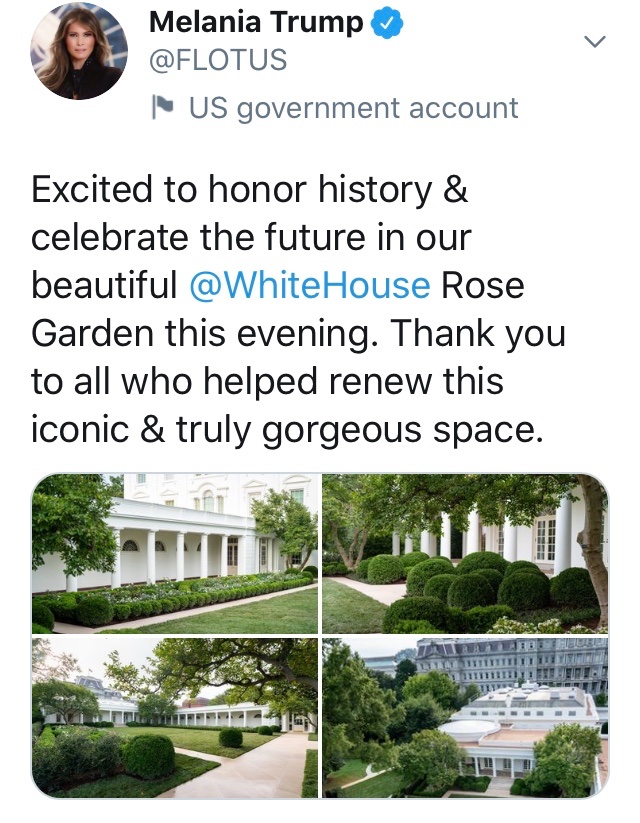Click the line "Excited to honor history &"

(x=250, y=190)
